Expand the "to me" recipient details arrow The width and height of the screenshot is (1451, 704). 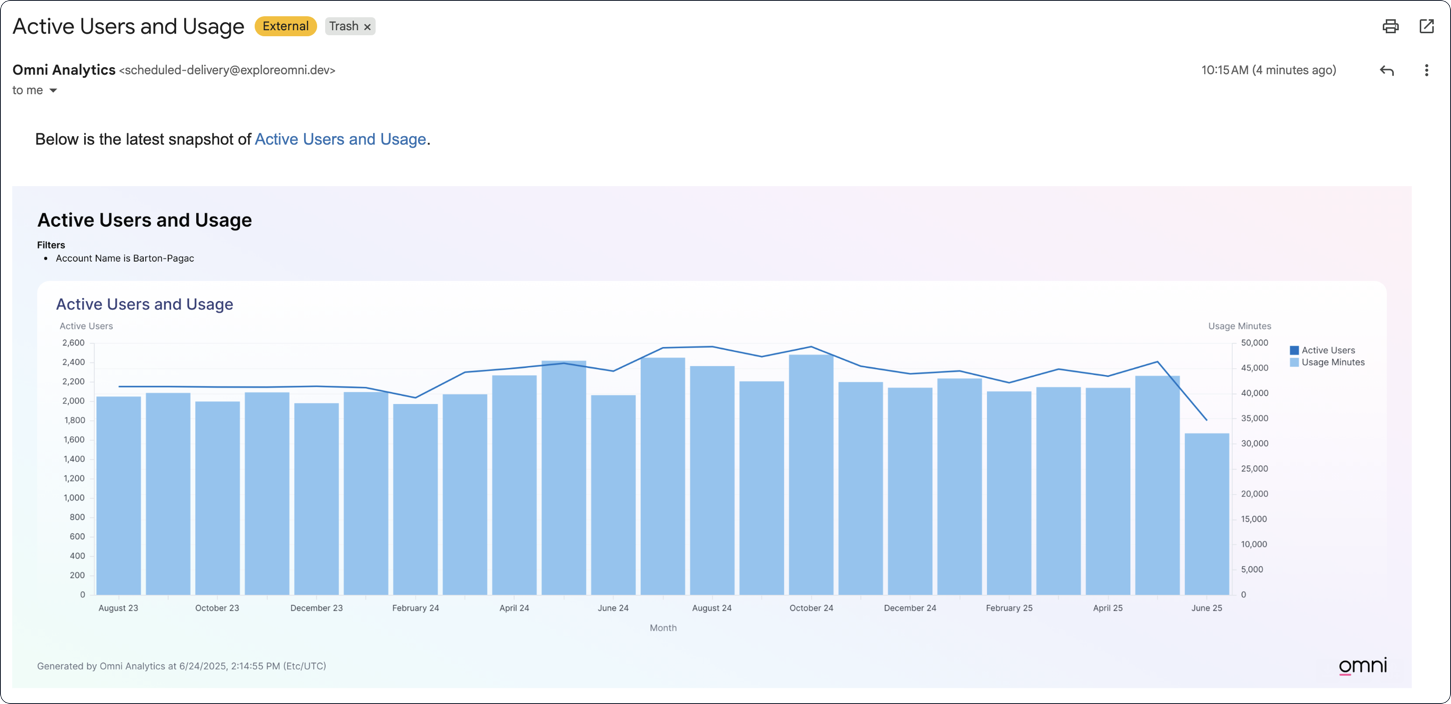pyautogui.click(x=53, y=91)
